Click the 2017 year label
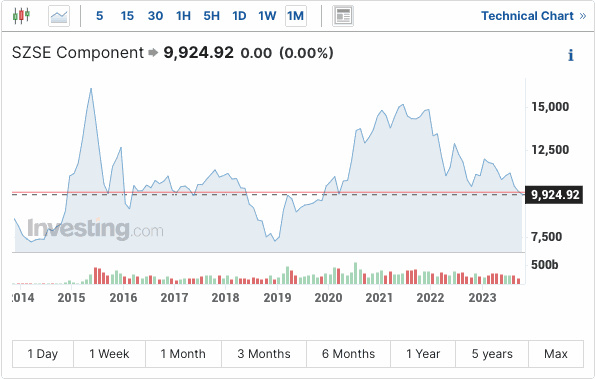The width and height of the screenshot is (595, 379). pyautogui.click(x=174, y=297)
